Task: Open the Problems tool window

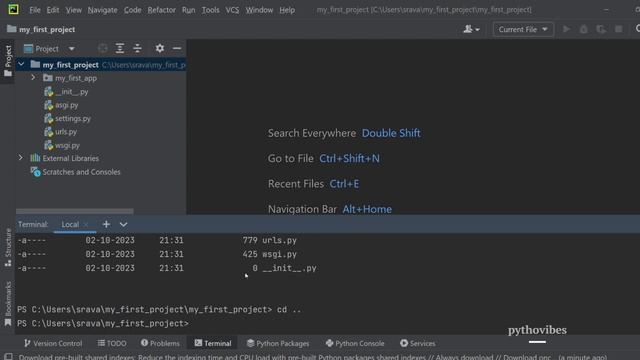Action: [x=160, y=343]
